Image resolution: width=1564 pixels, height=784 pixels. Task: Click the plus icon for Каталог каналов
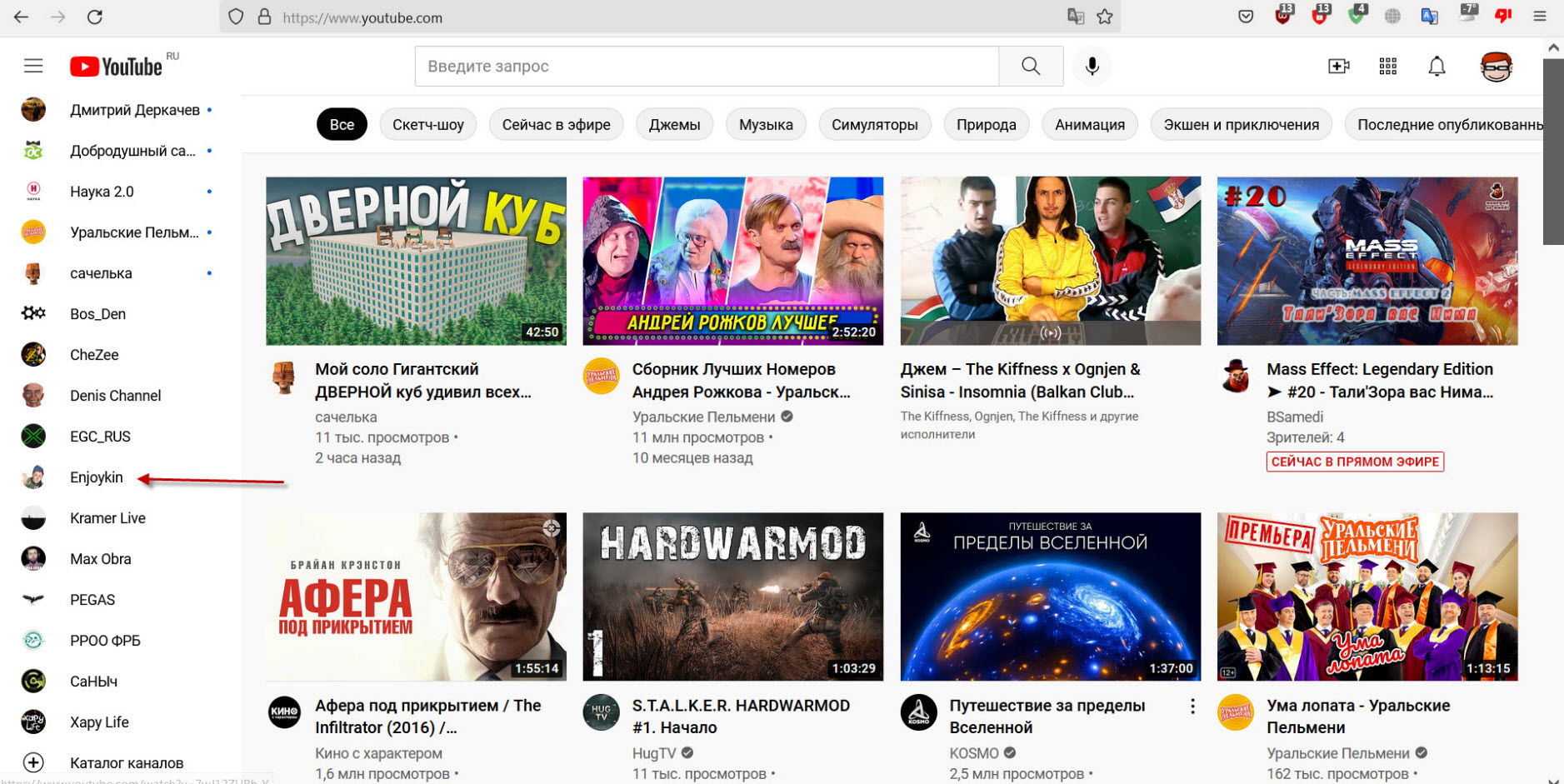pyautogui.click(x=33, y=762)
